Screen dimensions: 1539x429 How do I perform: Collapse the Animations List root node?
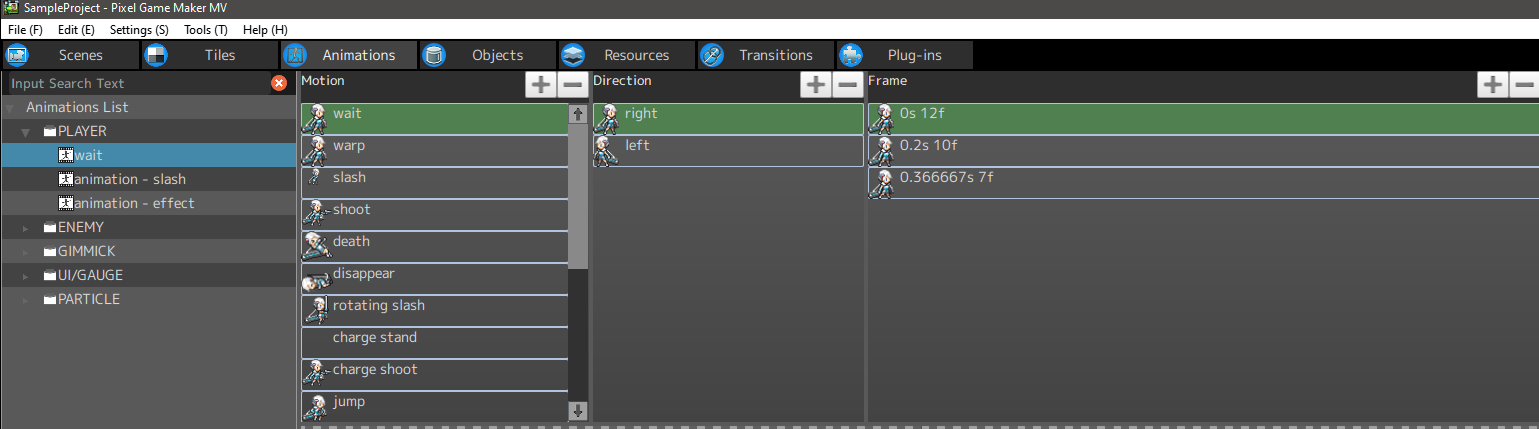point(10,108)
